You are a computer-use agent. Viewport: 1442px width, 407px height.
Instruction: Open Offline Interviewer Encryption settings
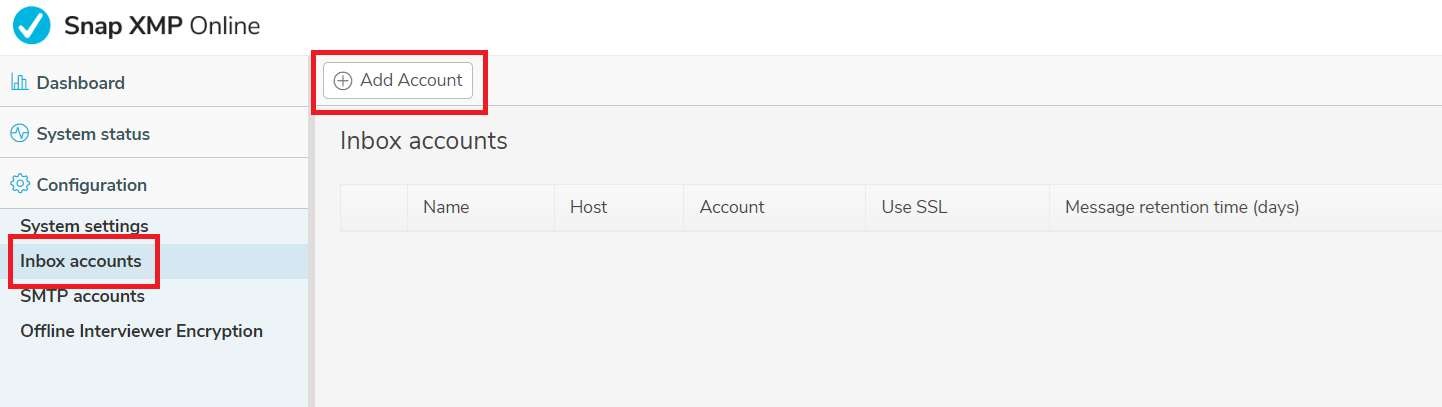click(x=141, y=331)
